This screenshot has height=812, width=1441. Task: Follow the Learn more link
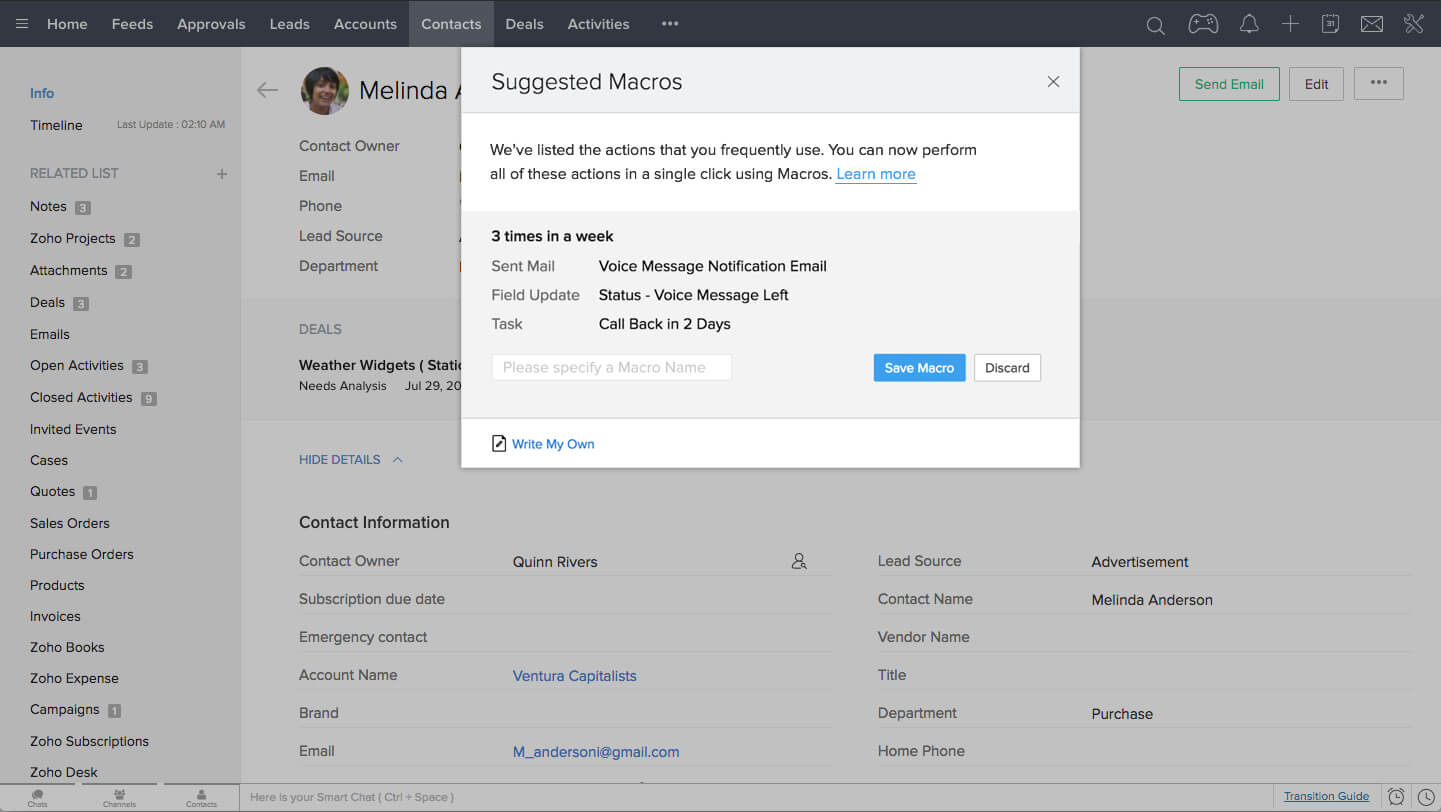[x=875, y=174]
